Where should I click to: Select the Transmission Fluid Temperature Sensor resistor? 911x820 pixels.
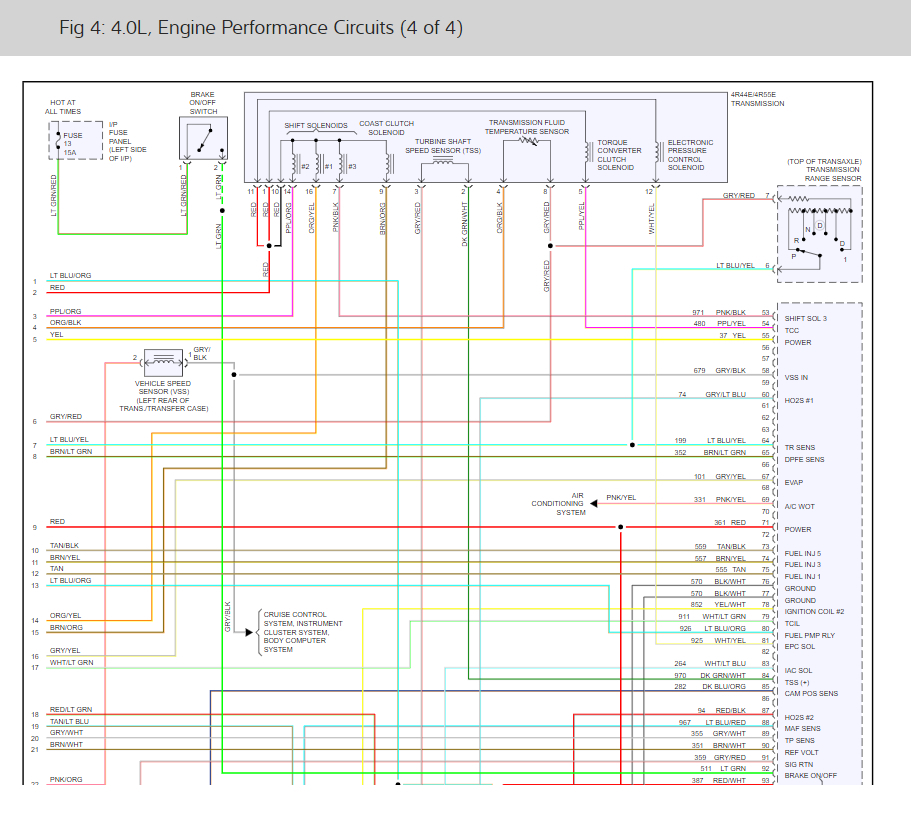click(528, 140)
